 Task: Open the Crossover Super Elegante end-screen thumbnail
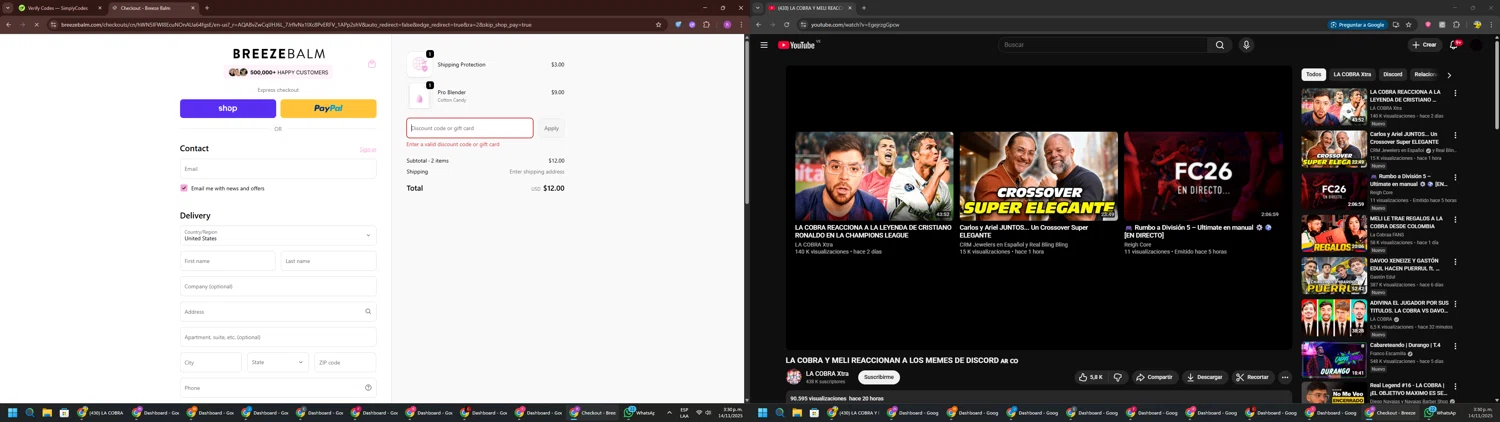click(1039, 176)
